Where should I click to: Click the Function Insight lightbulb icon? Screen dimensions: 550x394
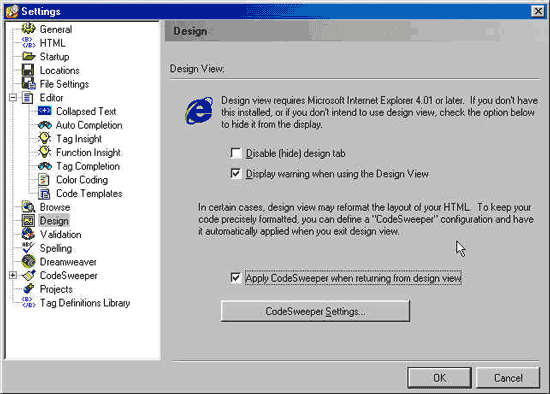click(x=45, y=152)
